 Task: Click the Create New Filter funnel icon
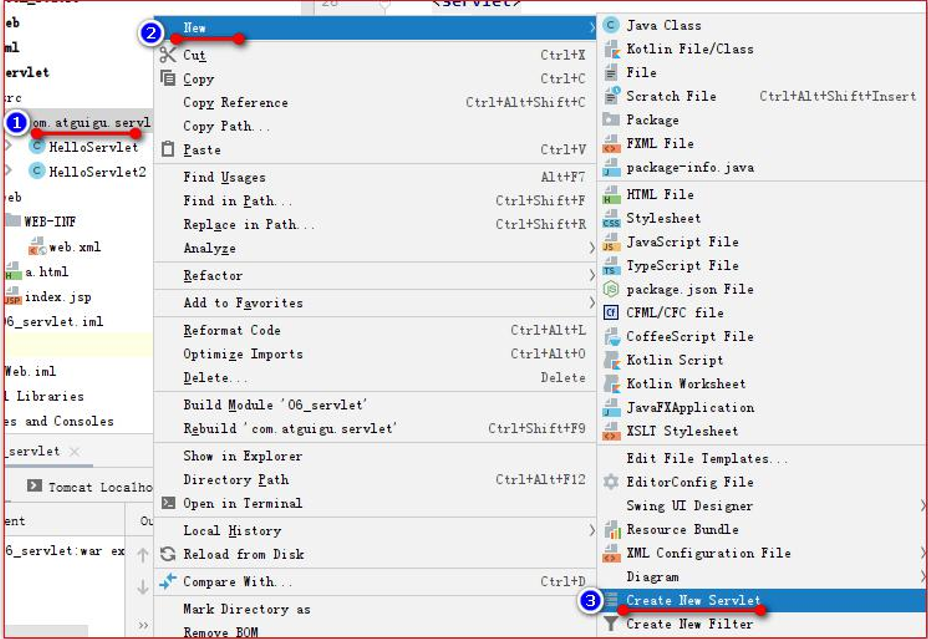pos(611,624)
